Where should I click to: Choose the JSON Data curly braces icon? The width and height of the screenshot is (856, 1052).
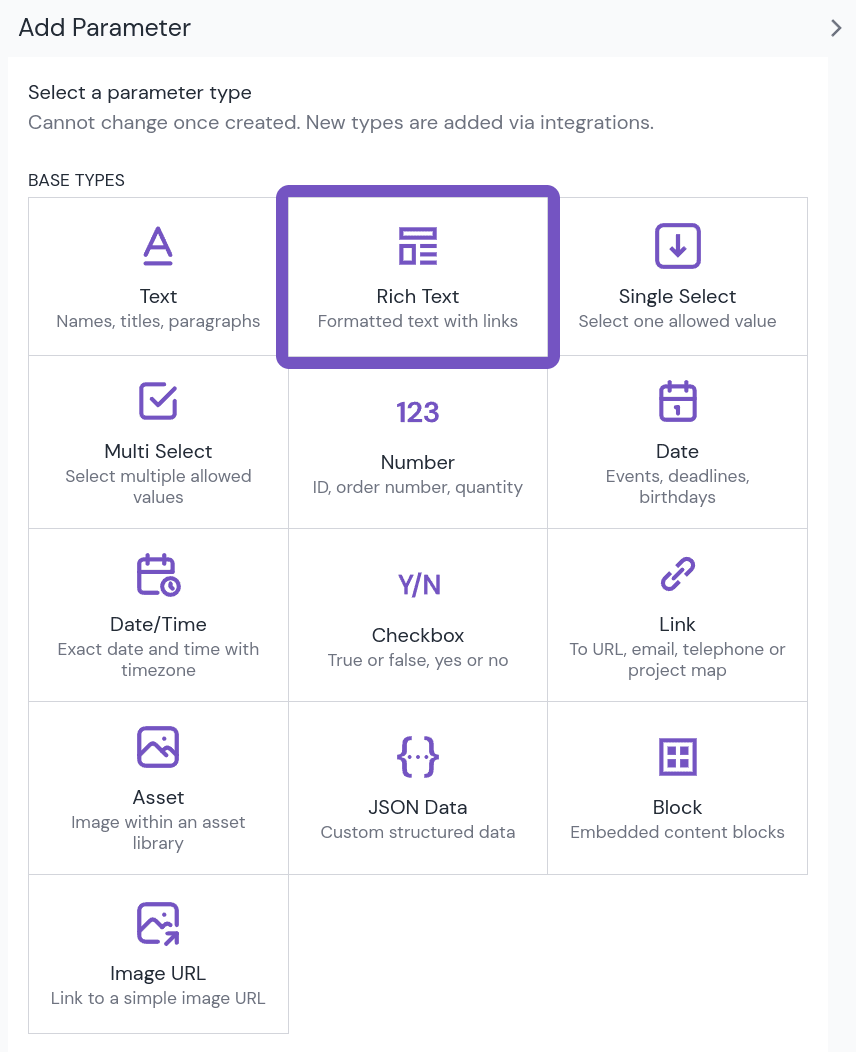418,757
